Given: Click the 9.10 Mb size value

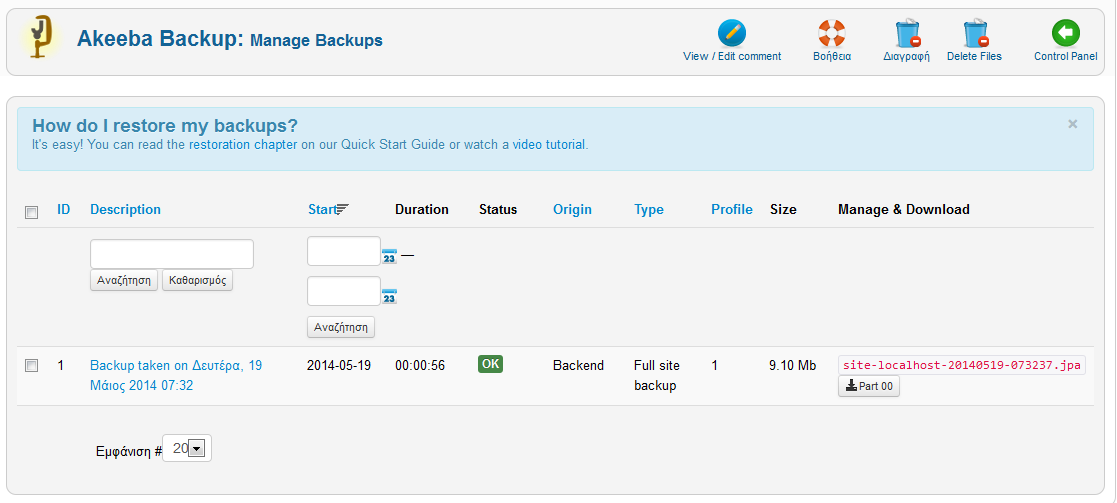Looking at the screenshot, I should [x=792, y=365].
